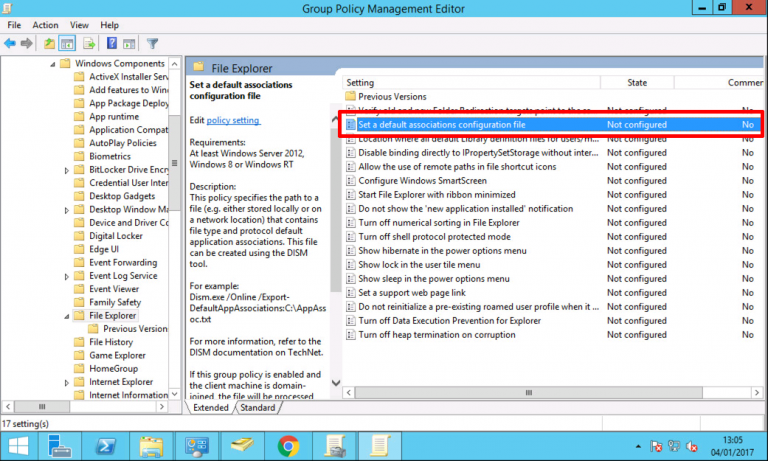Click the State column header
The height and width of the screenshot is (461, 768).
click(x=637, y=82)
